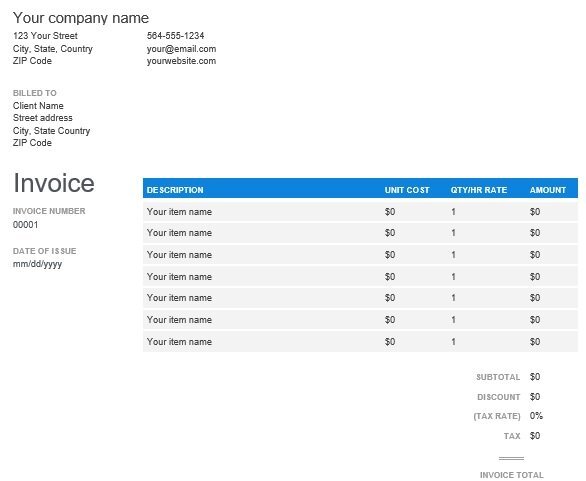586x481 pixels.
Task: Click the 'DISCOUNT' label
Action: click(499, 397)
